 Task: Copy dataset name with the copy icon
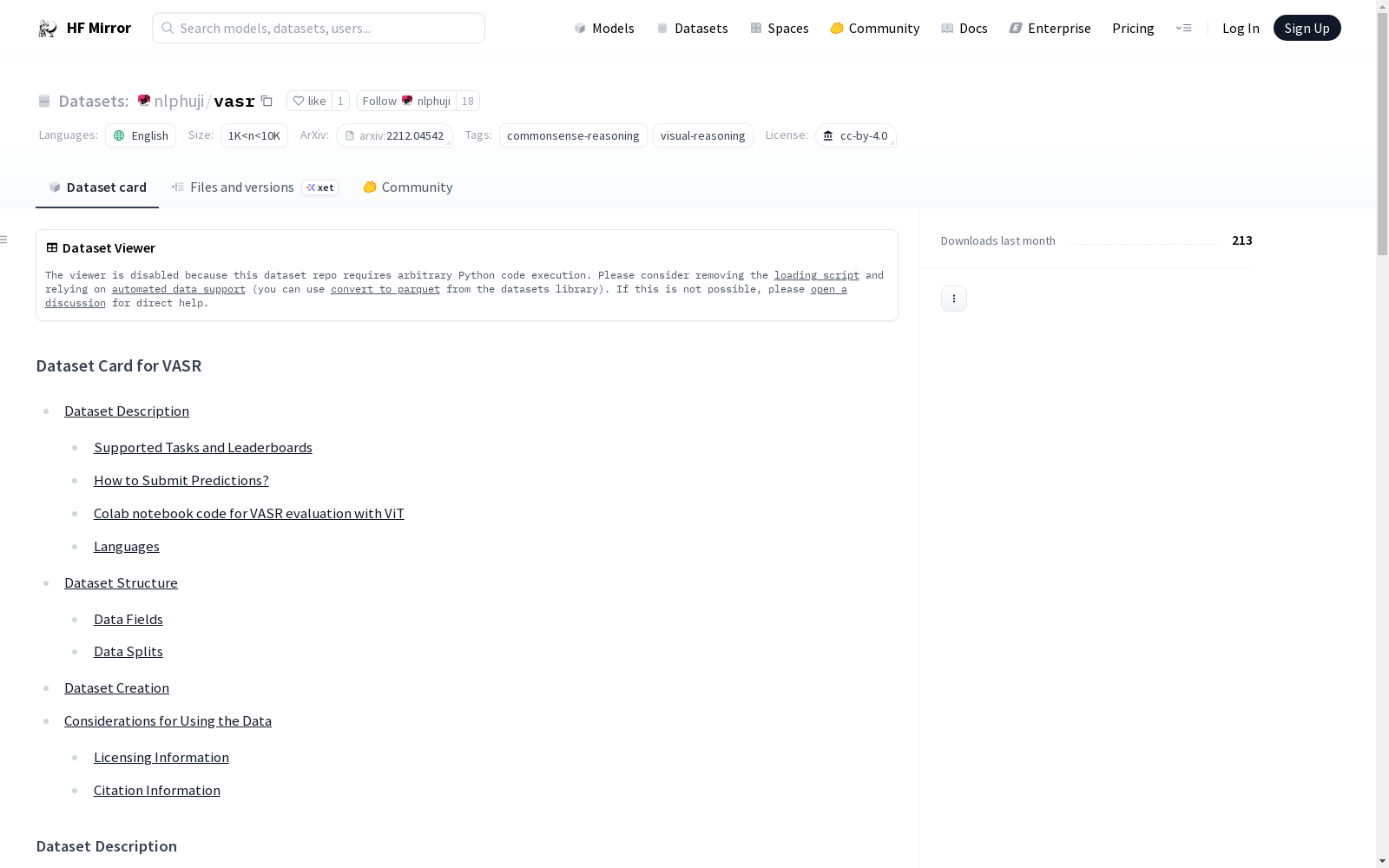[267, 101]
